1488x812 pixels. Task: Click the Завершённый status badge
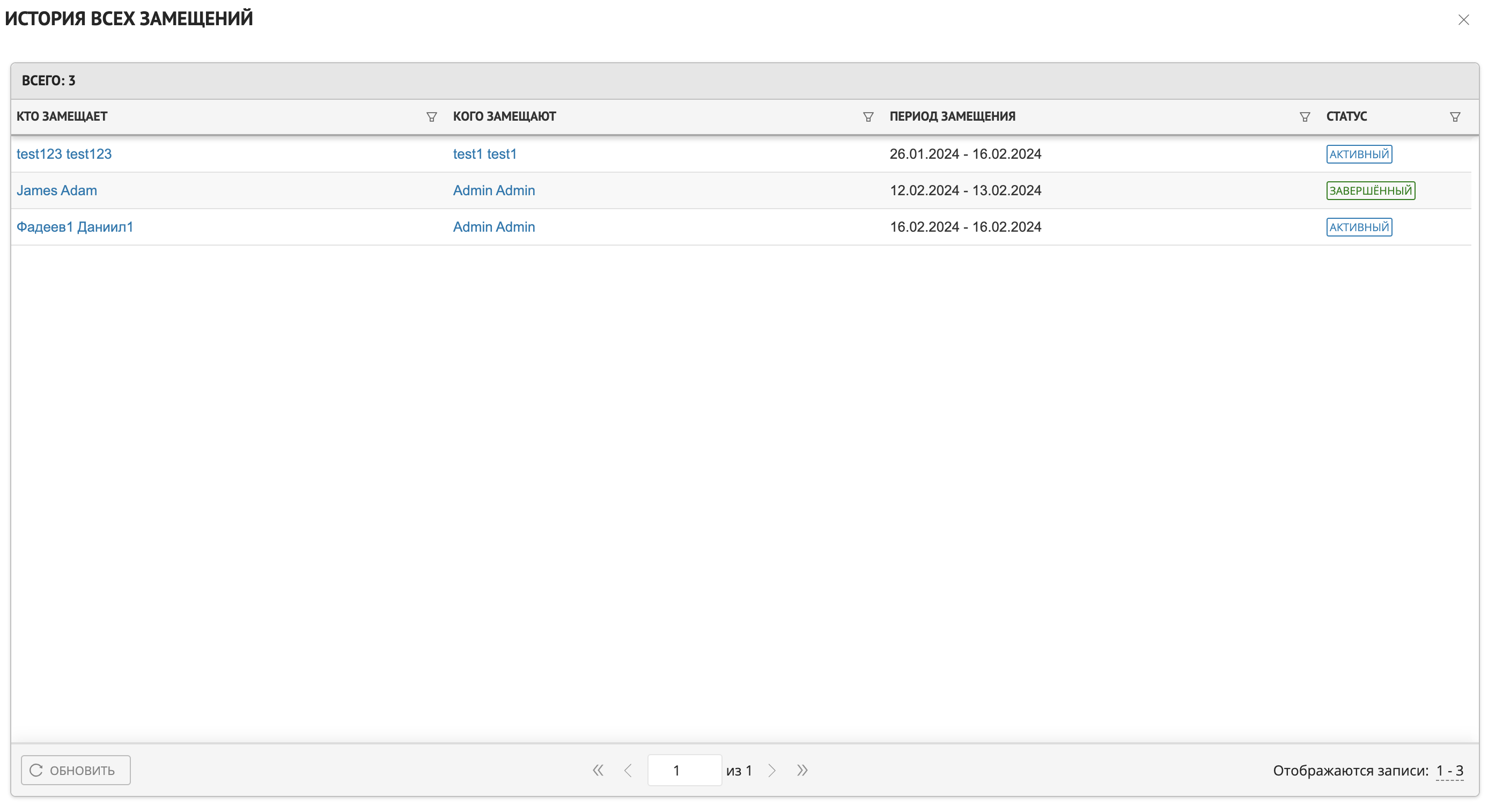pyautogui.click(x=1370, y=190)
